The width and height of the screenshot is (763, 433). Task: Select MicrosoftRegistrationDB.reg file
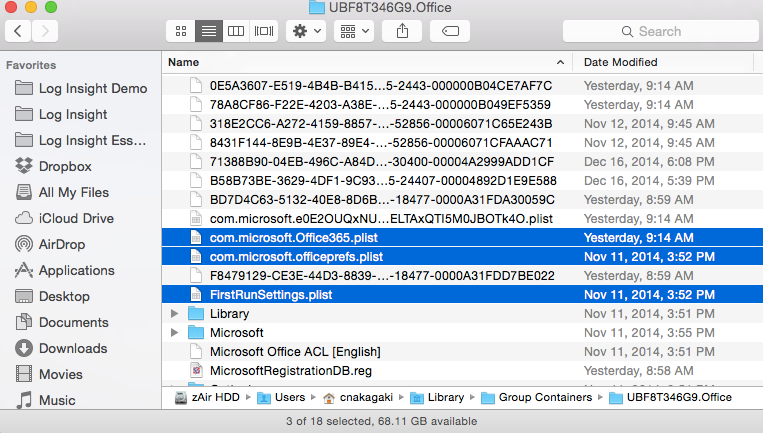point(462,371)
